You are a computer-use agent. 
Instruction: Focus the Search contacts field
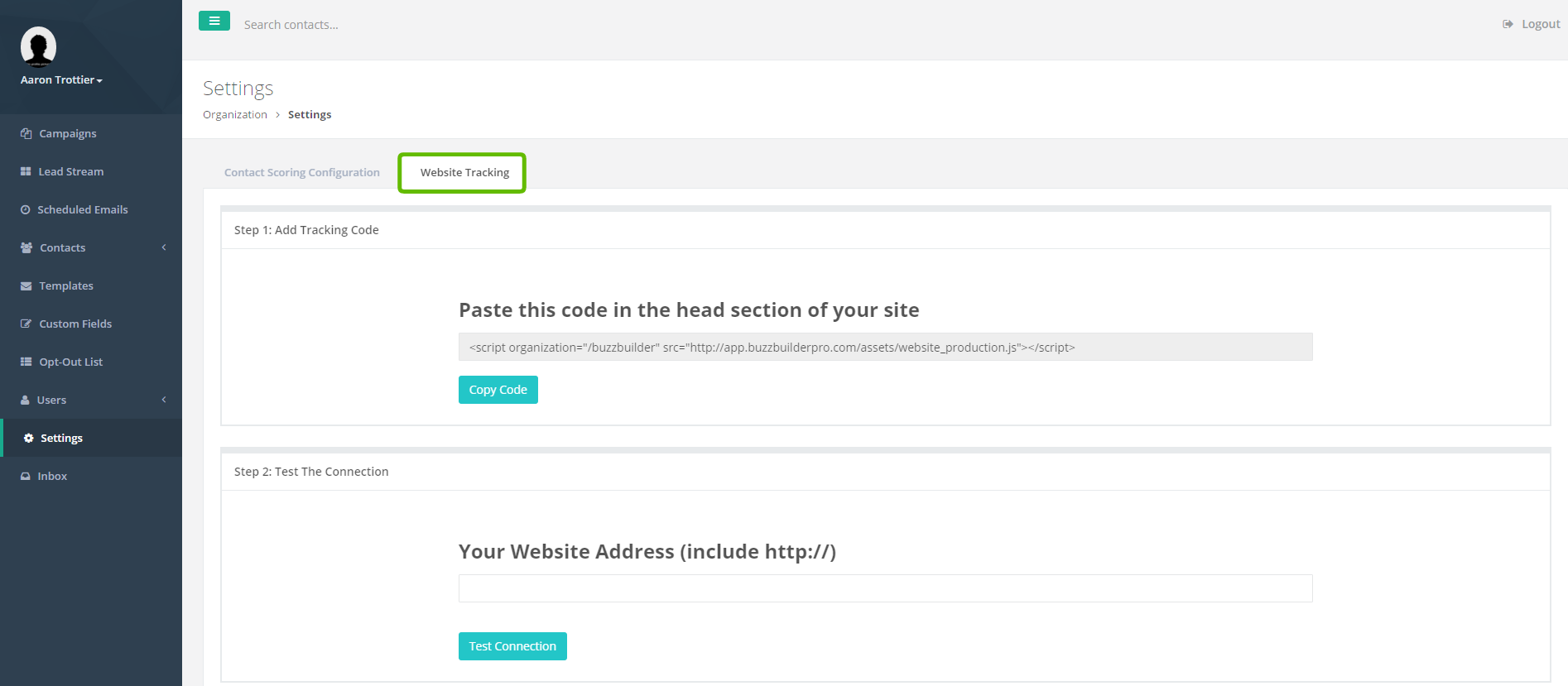(291, 25)
